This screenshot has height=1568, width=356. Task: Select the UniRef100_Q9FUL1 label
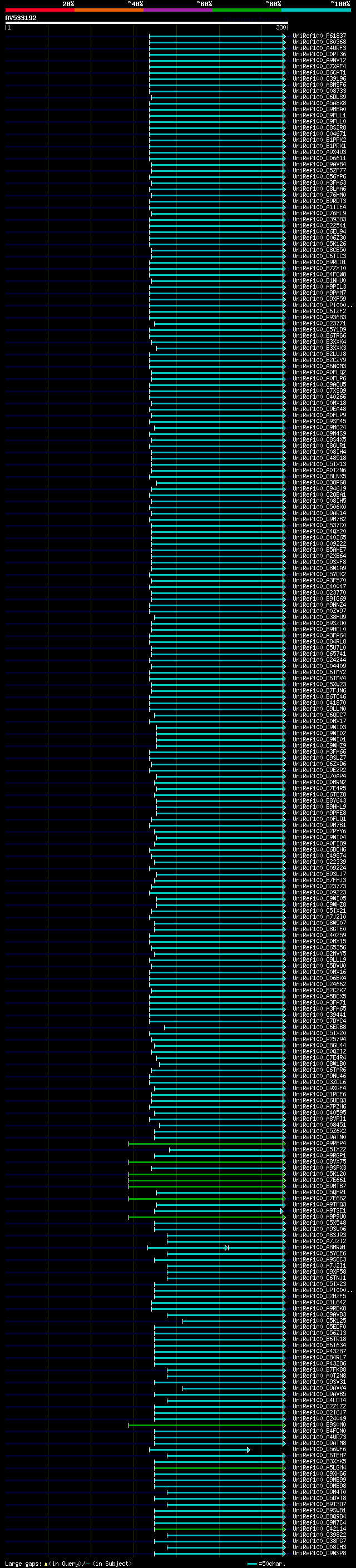click(x=319, y=115)
